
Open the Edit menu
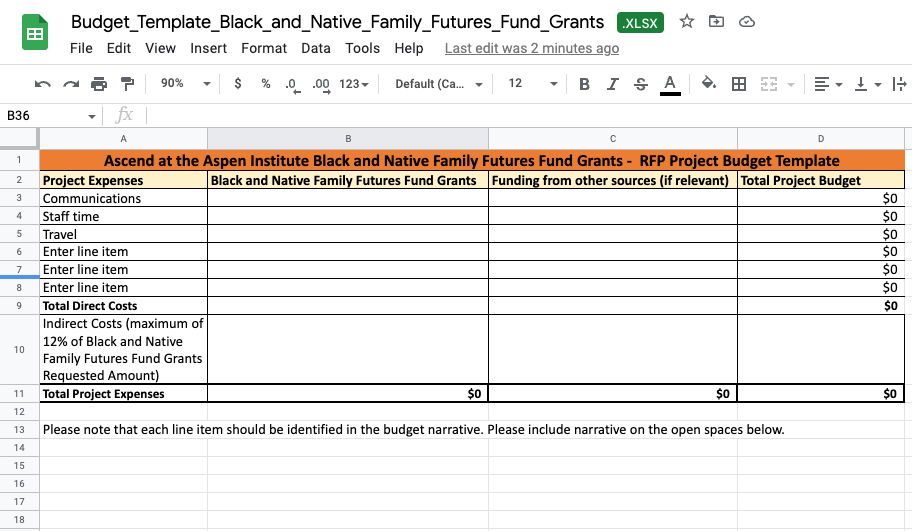(x=119, y=48)
